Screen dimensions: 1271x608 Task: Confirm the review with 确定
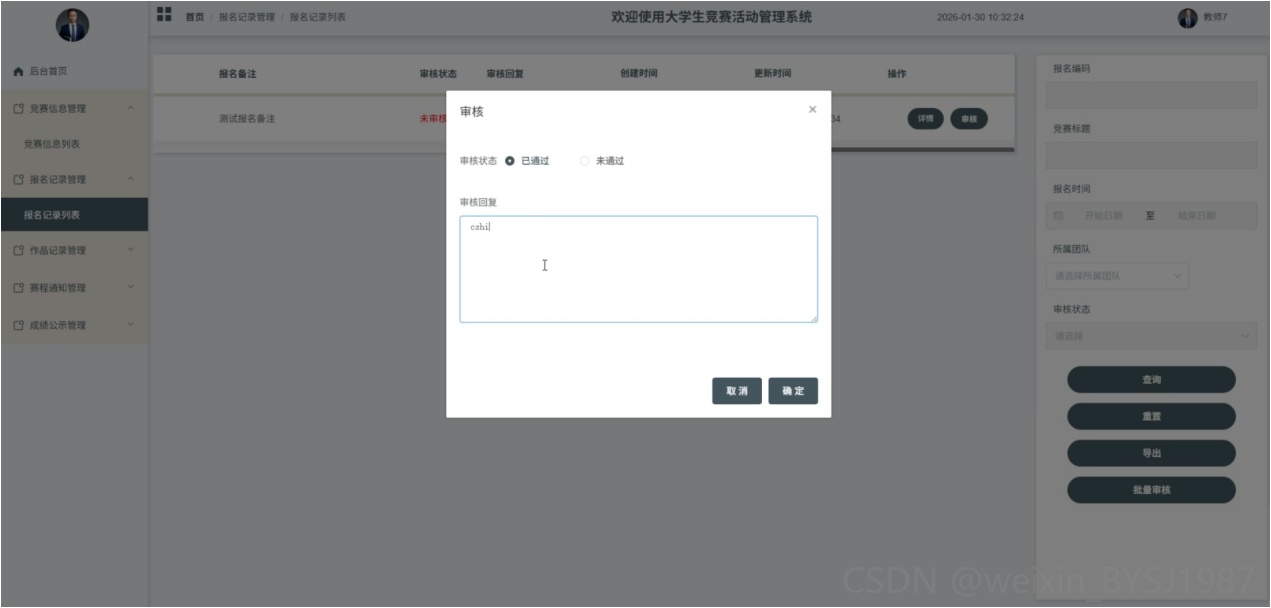click(x=793, y=391)
